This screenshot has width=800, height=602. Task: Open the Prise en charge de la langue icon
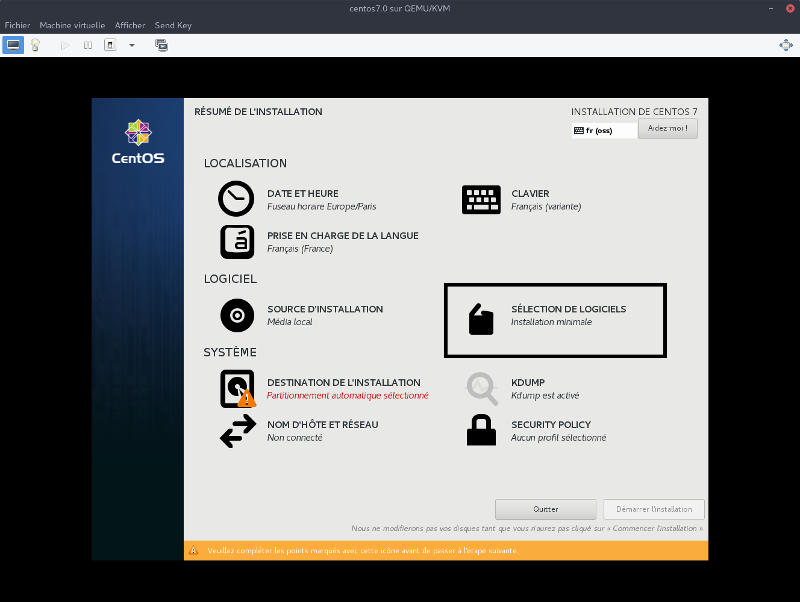click(237, 242)
